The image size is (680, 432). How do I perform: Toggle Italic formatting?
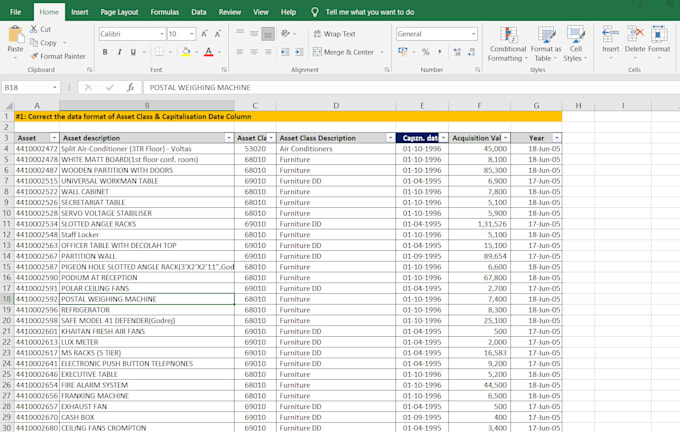[x=119, y=52]
